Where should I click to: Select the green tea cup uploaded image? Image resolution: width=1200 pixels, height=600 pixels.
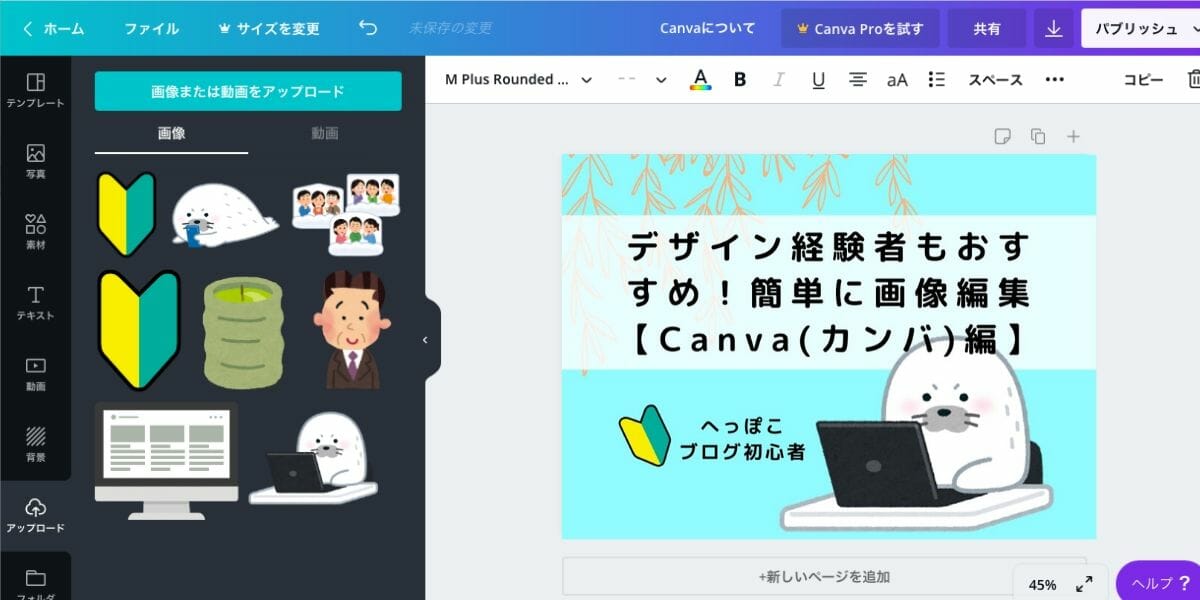pos(243,332)
